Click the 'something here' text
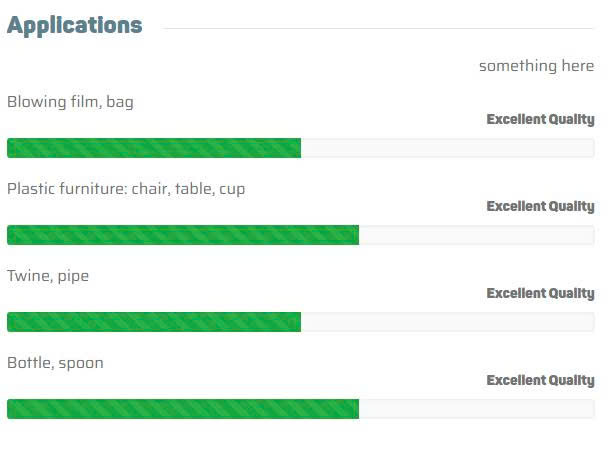The height and width of the screenshot is (465, 608). (536, 66)
